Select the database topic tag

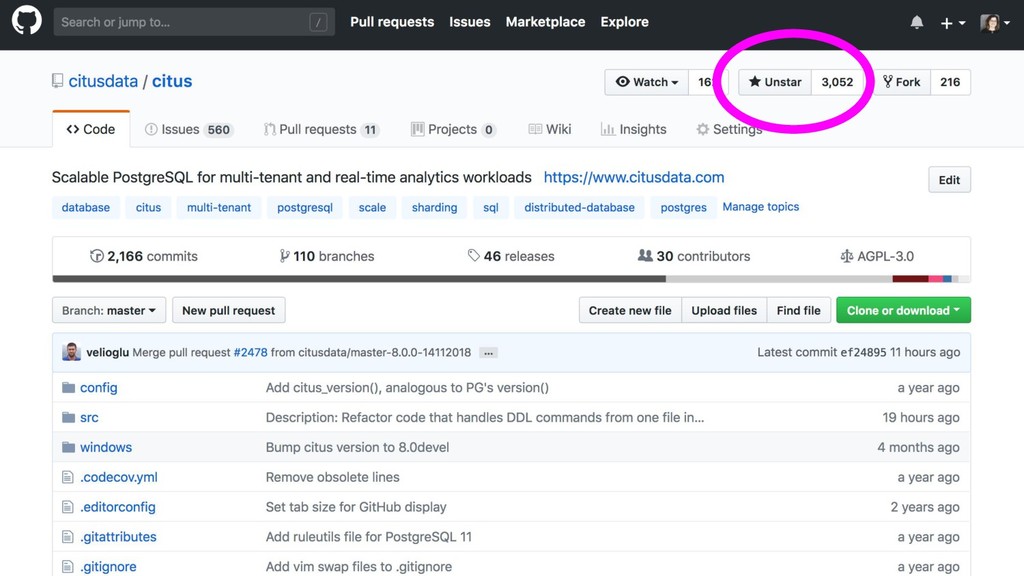click(86, 208)
